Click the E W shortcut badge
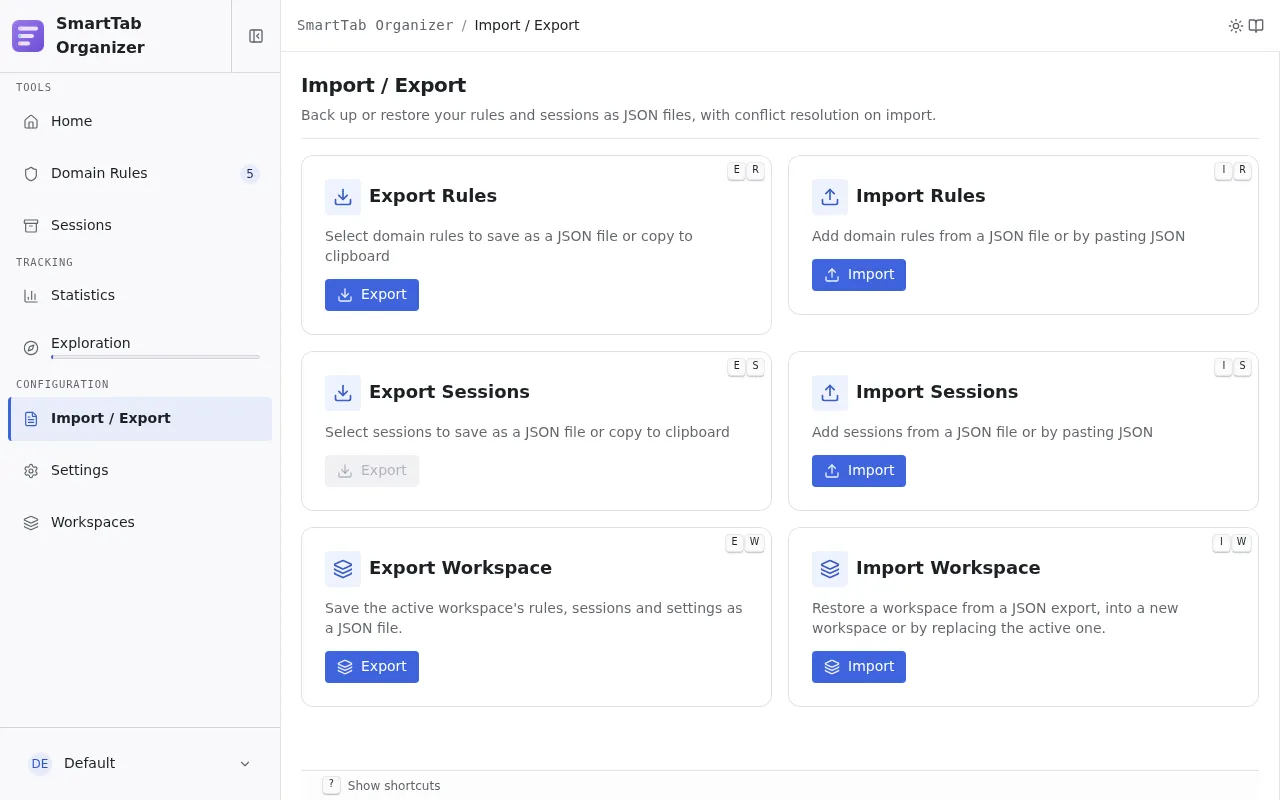The height and width of the screenshot is (800, 1280). [745, 542]
